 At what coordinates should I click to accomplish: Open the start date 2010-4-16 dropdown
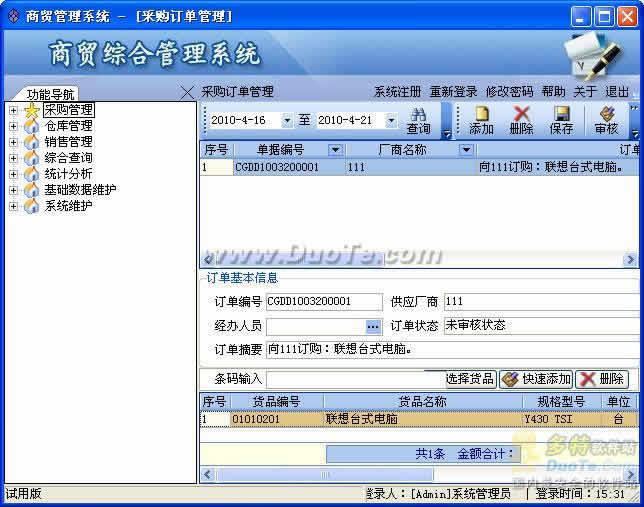pos(287,120)
